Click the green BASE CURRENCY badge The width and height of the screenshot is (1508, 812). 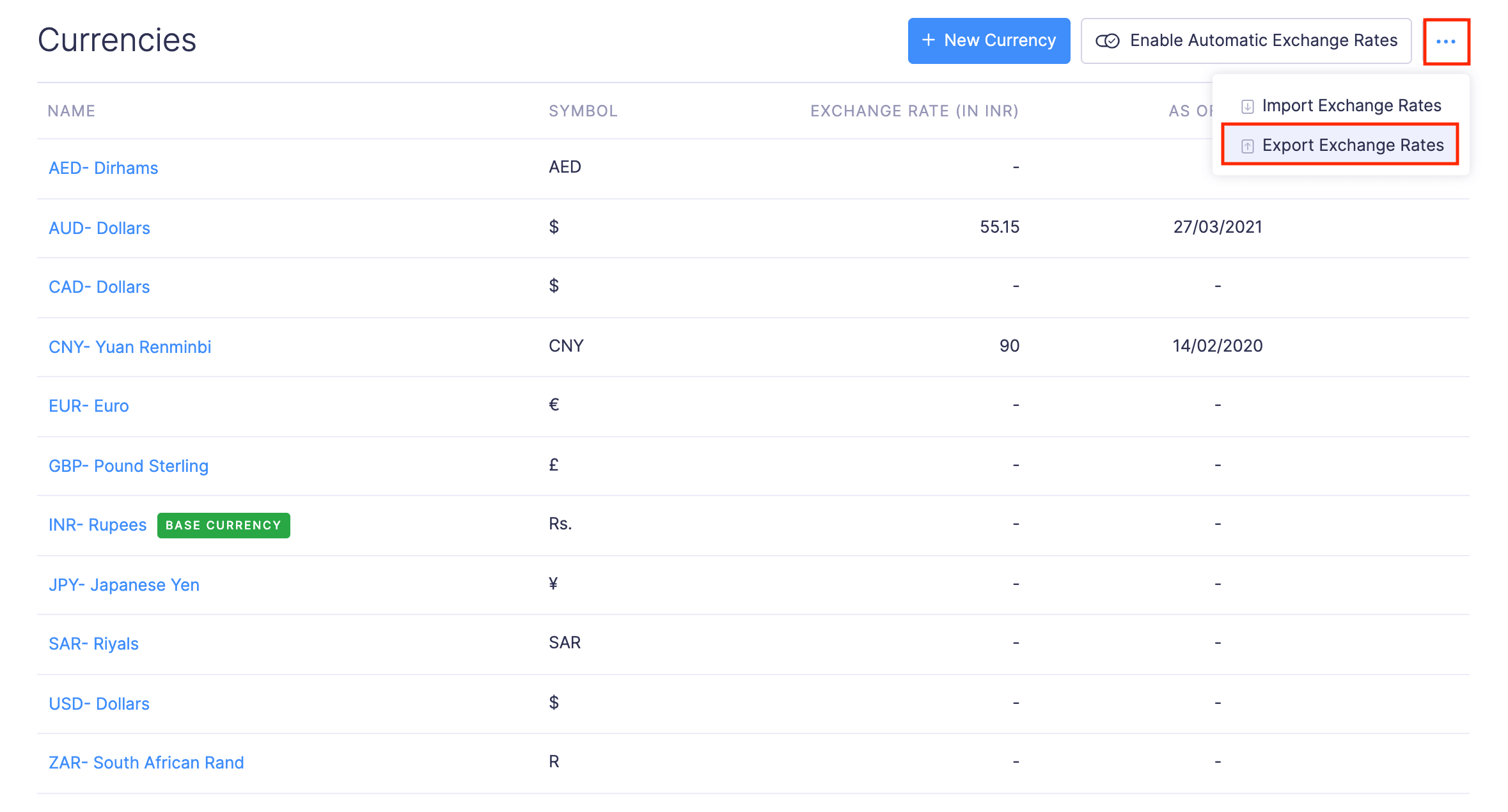[x=223, y=525]
